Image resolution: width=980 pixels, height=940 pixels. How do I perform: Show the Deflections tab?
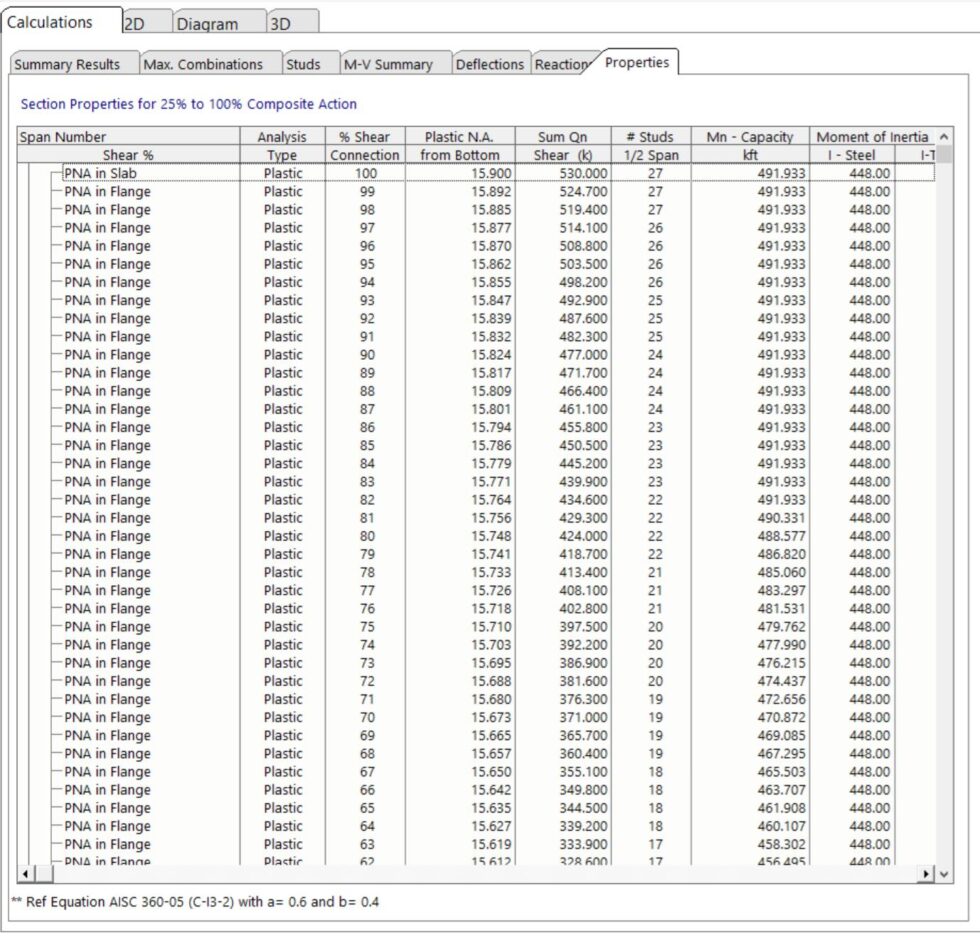[489, 64]
